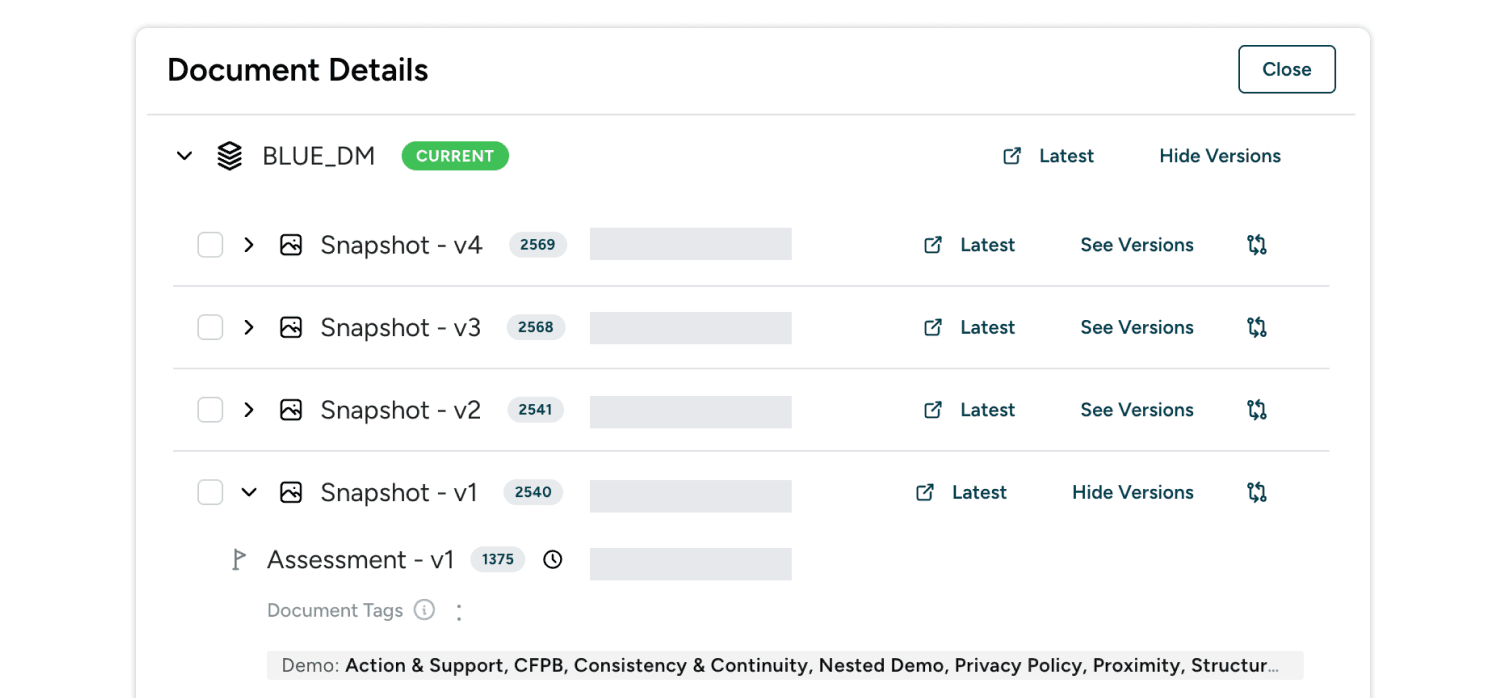Click the compare icon for Snapshot - v1
Screen dimensions: 1504x698
pyautogui.click(x=1257, y=492)
